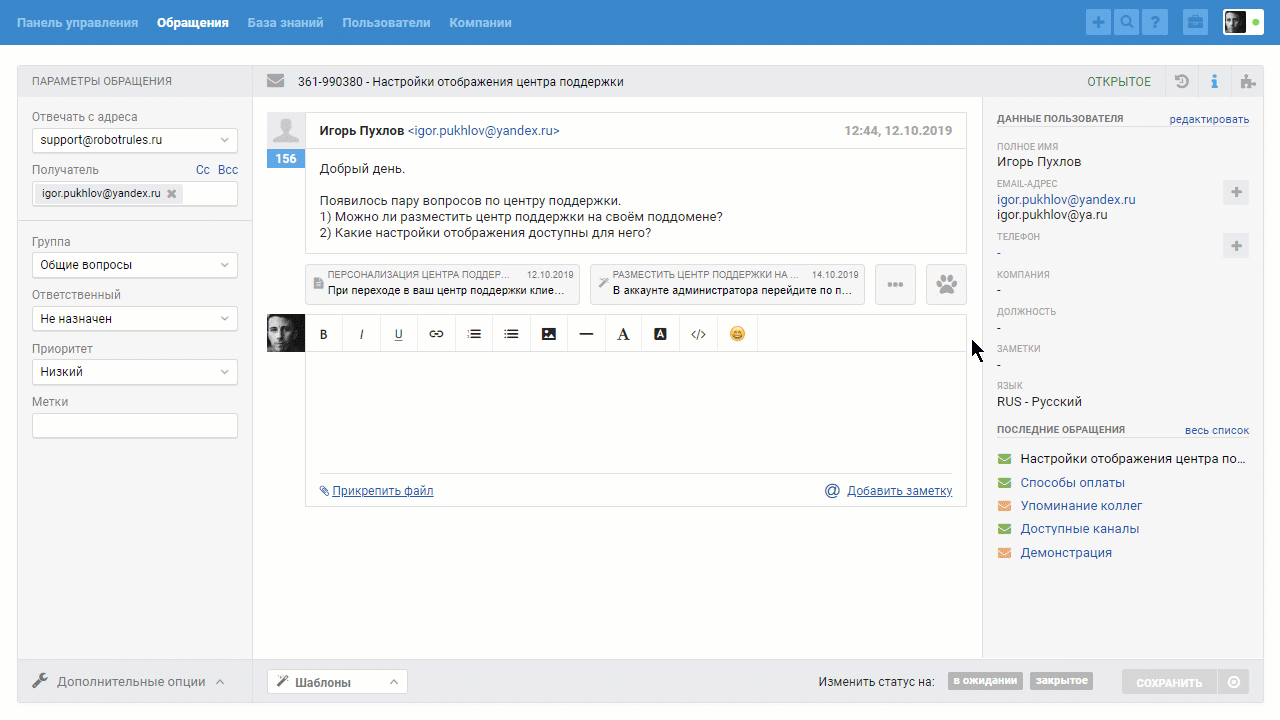
Task: Open recent ticket 'Настройки отображения центра'
Action: point(1133,459)
